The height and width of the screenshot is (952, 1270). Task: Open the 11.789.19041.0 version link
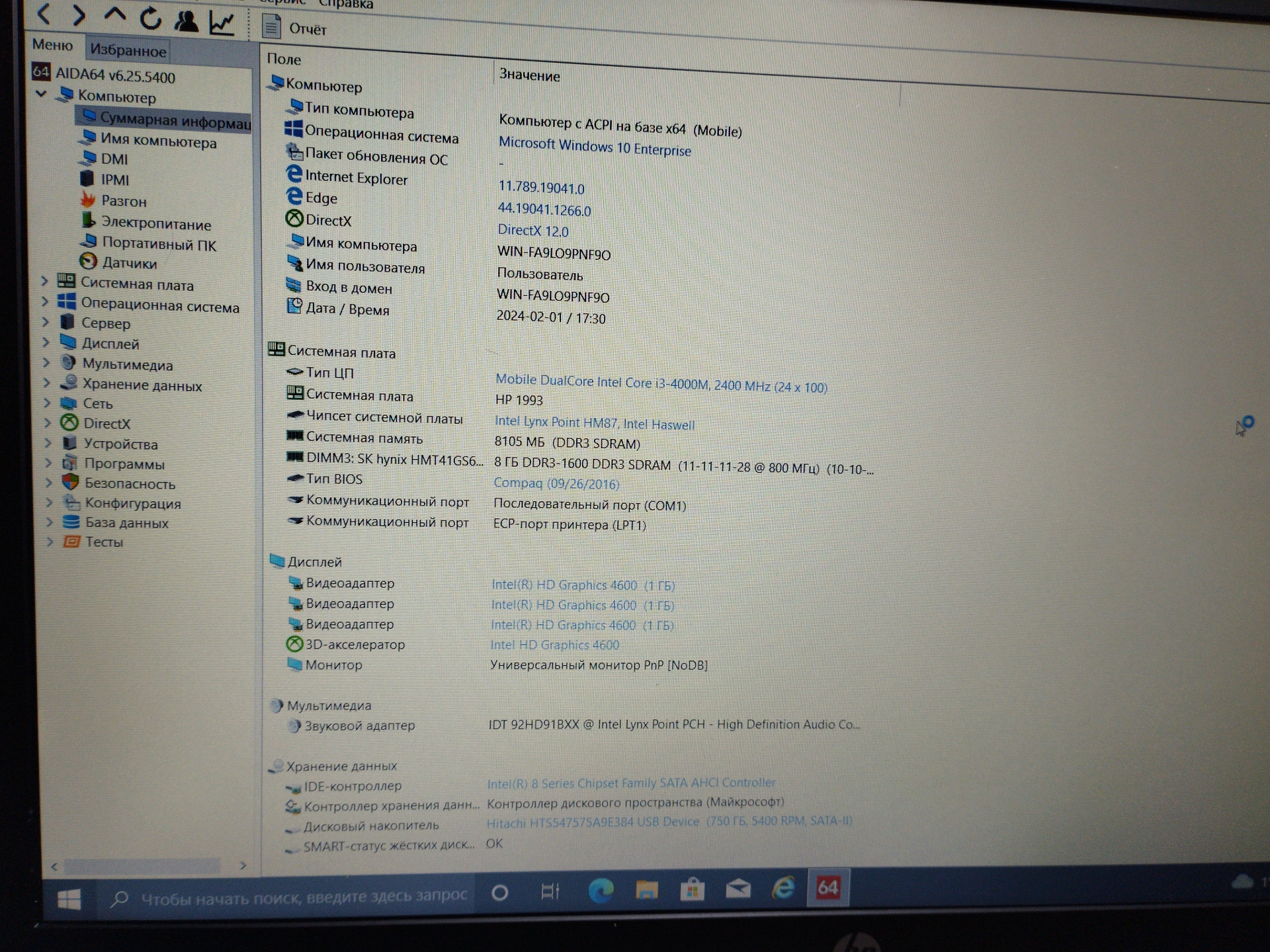click(x=541, y=188)
